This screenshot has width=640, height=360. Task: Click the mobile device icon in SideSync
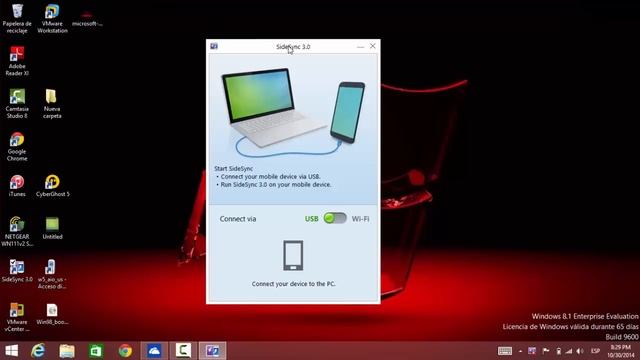click(293, 256)
